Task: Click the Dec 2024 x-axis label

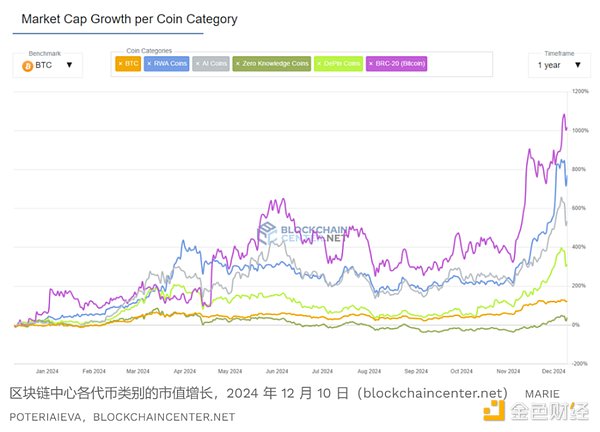Action: coord(554,371)
